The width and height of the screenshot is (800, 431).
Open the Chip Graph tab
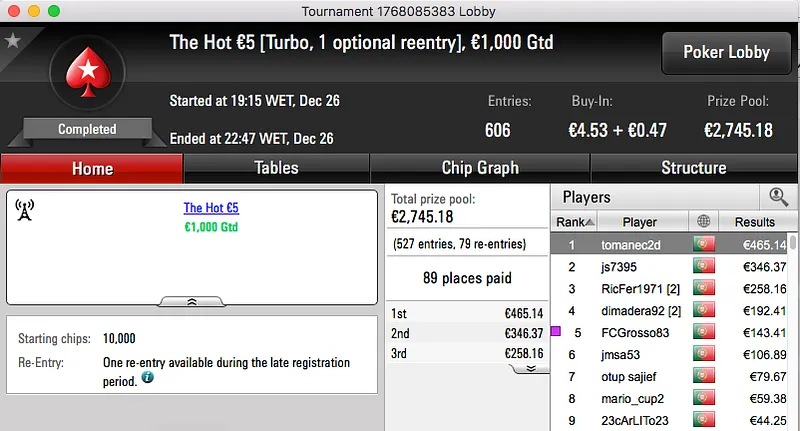point(480,168)
